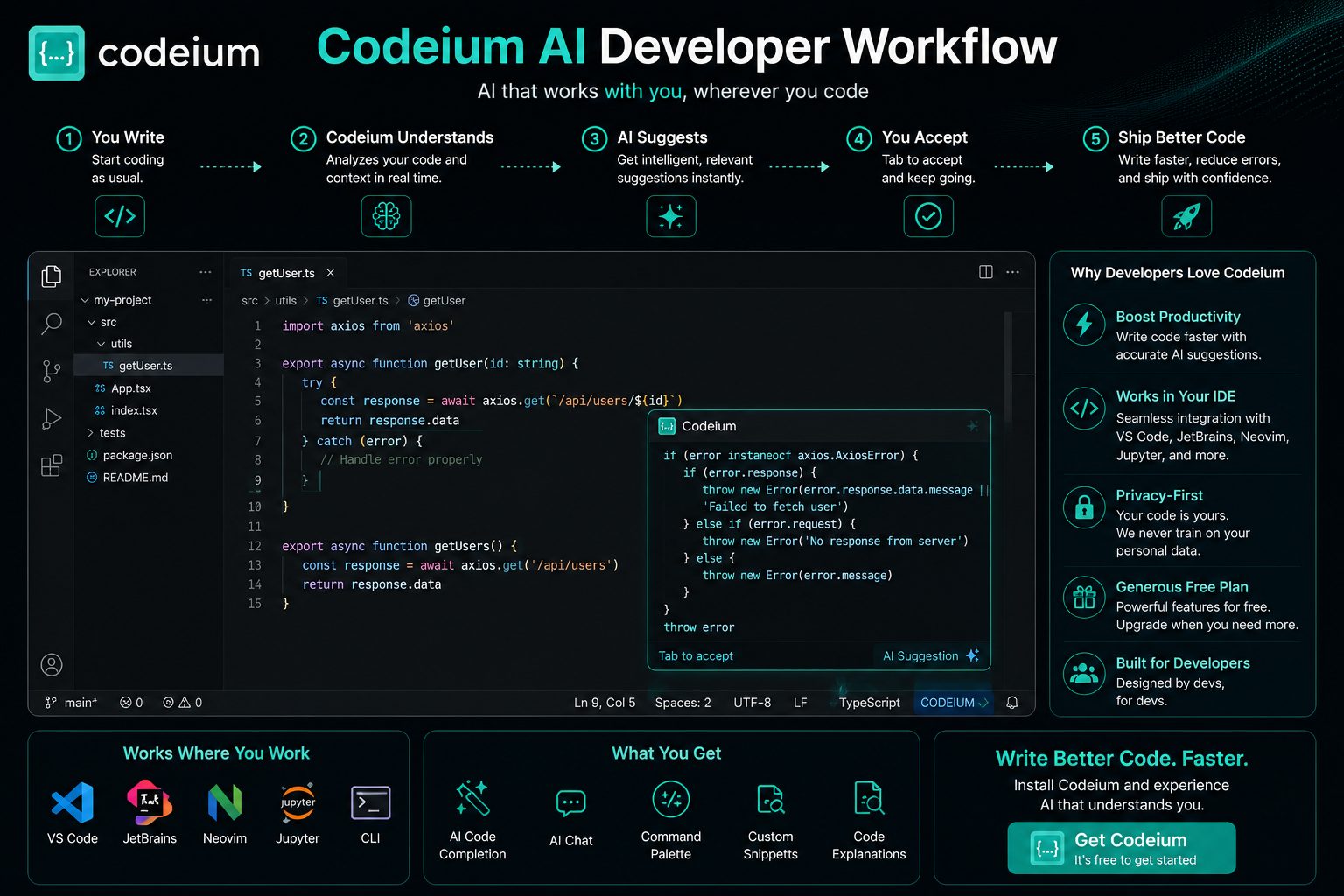Open the editor more actions ellipsis

(x=1013, y=272)
